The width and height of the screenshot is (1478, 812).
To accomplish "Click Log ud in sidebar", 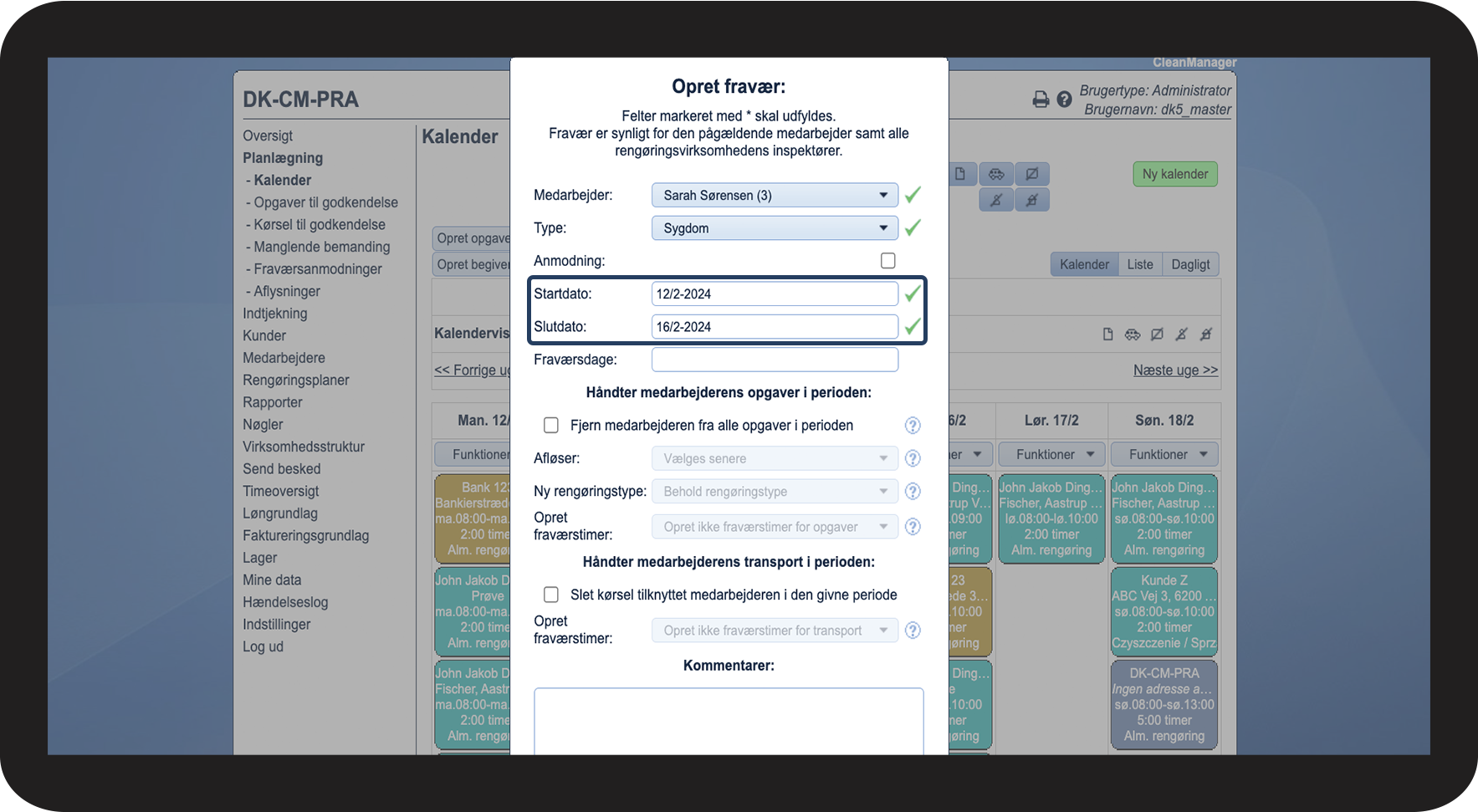I will 263,646.
